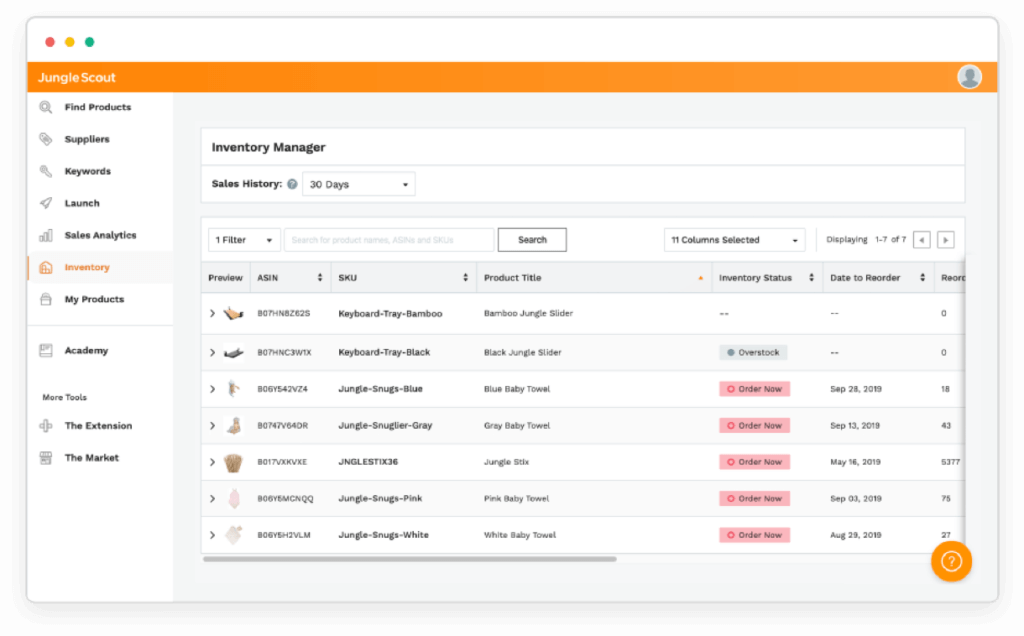The height and width of the screenshot is (636, 1024).
Task: Click the Pink Baby Towel thumbnail
Action: pyautogui.click(x=234, y=499)
